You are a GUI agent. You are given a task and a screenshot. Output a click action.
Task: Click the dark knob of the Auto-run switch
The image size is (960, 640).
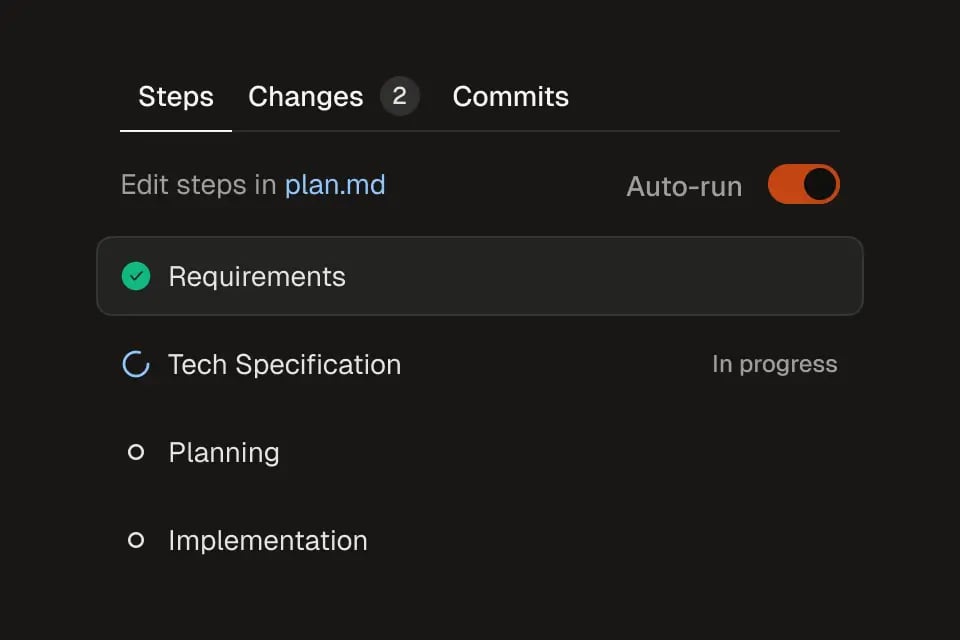(x=820, y=185)
